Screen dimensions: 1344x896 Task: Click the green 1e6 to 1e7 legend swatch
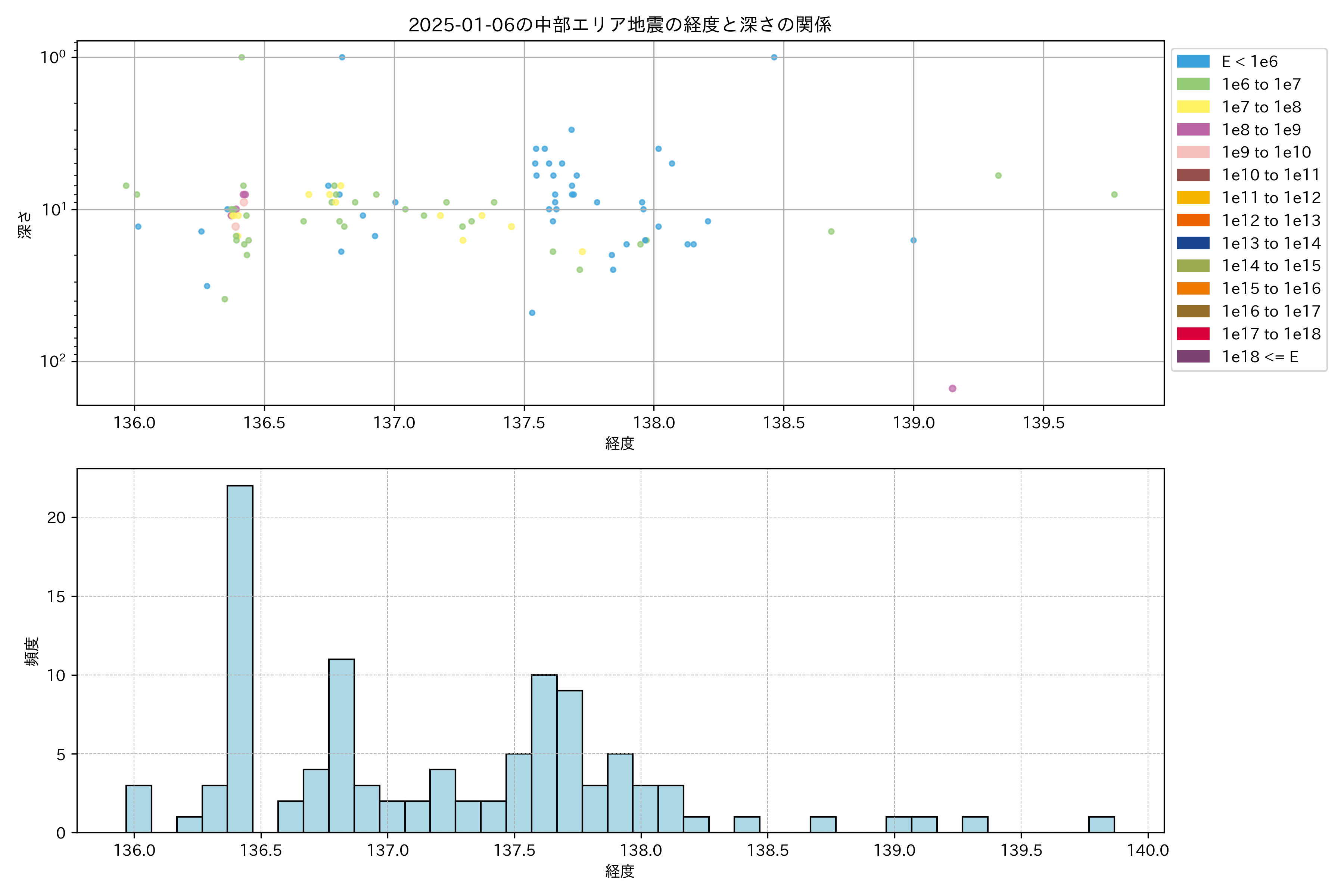(1192, 84)
